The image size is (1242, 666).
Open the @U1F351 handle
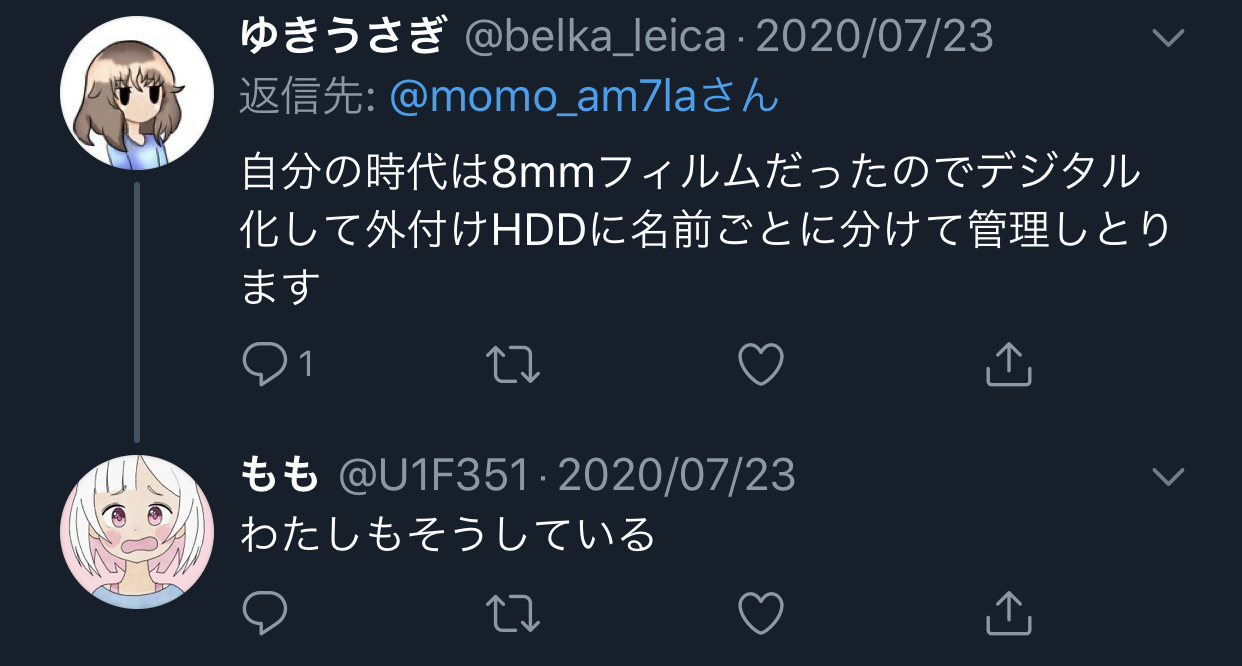(x=434, y=476)
